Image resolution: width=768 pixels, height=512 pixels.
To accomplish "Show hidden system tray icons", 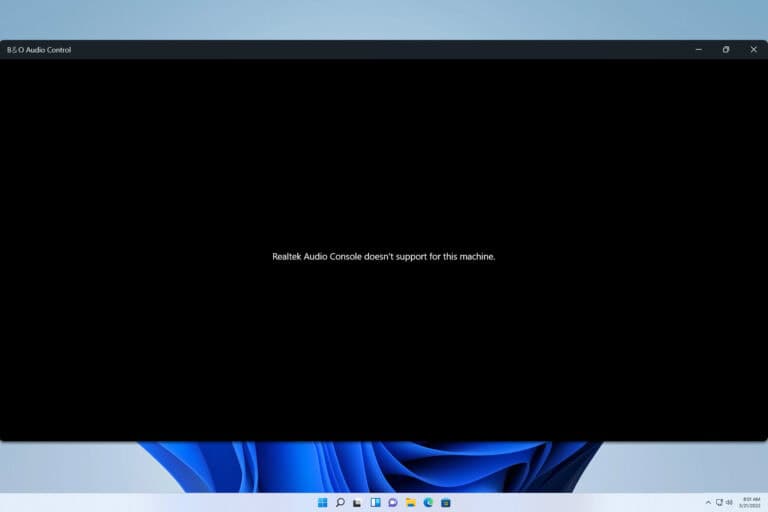I will click(708, 503).
